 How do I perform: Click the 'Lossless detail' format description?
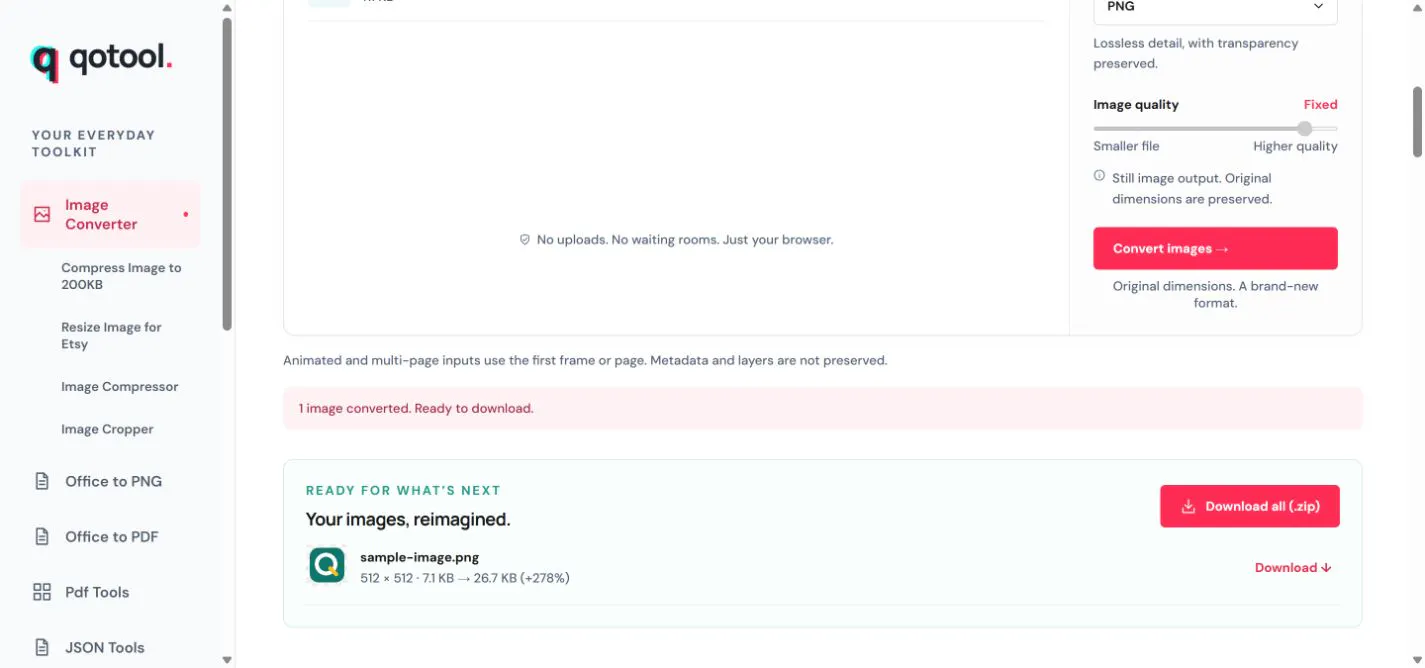[x=1196, y=53]
